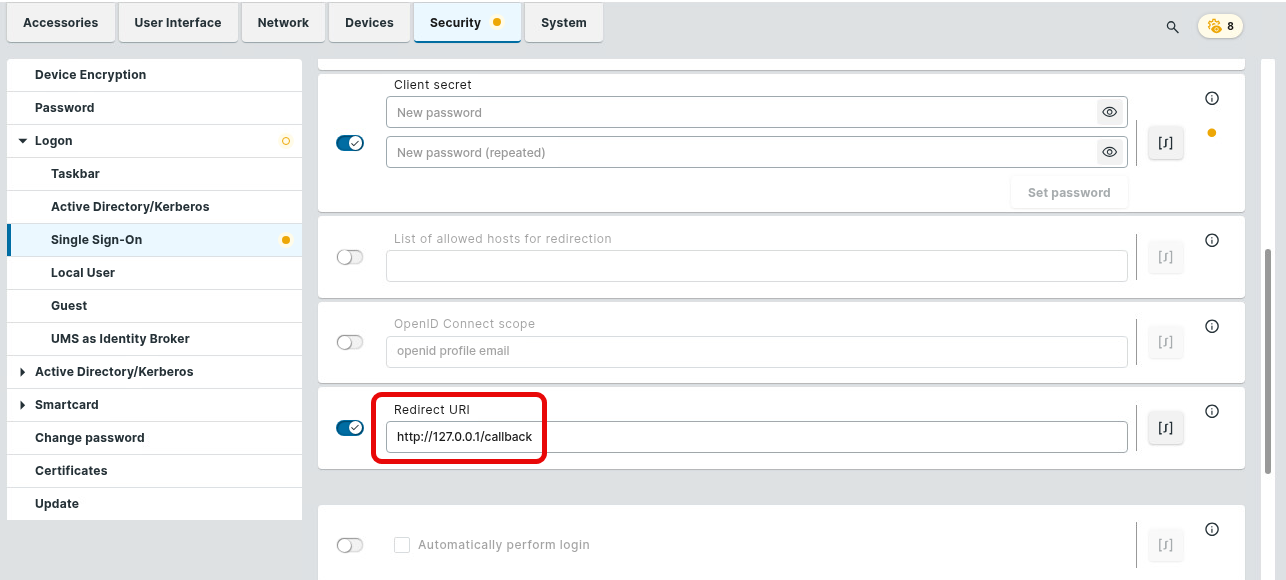Disable the Client secret toggle

350,143
